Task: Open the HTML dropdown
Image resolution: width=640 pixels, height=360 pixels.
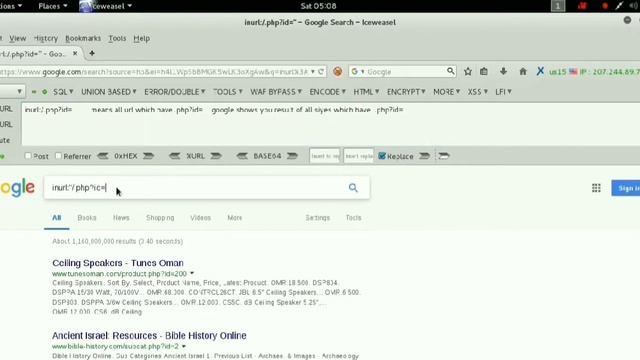Action: pyautogui.click(x=366, y=92)
